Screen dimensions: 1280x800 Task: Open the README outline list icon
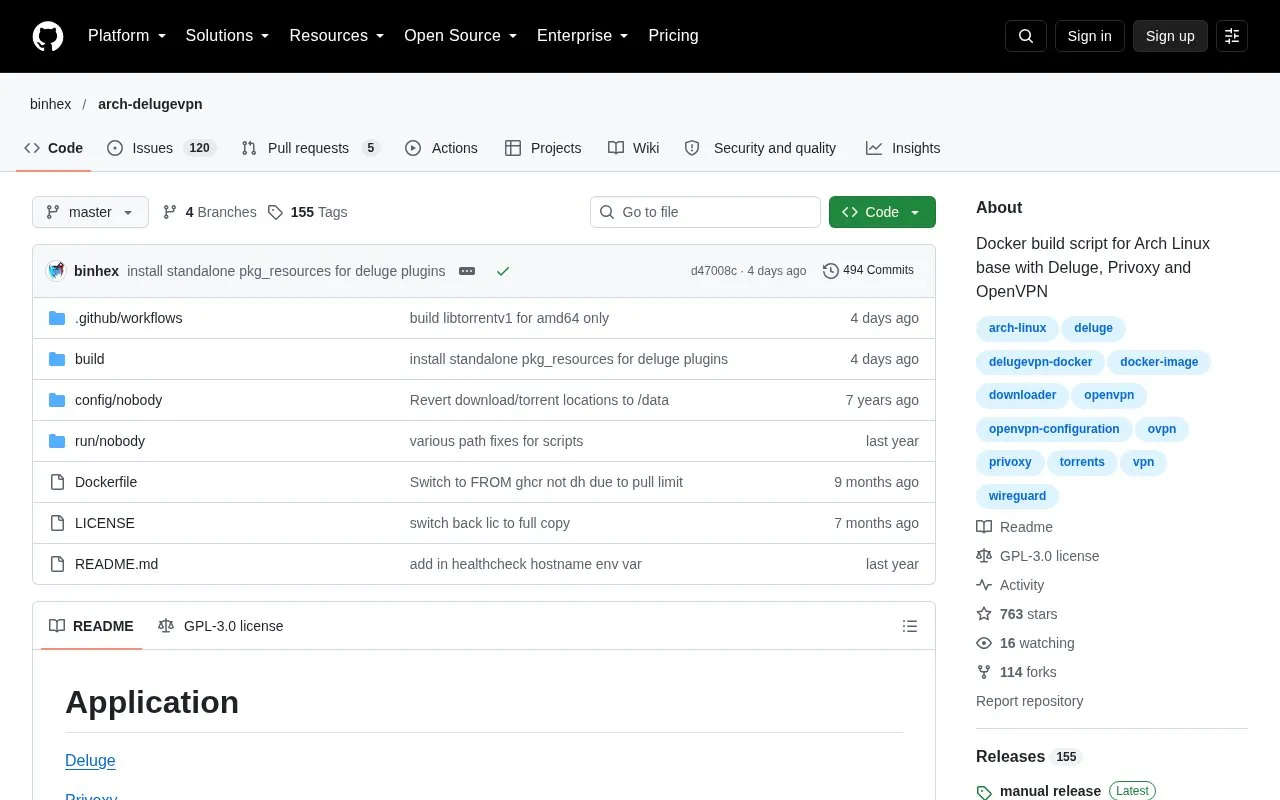[910, 626]
